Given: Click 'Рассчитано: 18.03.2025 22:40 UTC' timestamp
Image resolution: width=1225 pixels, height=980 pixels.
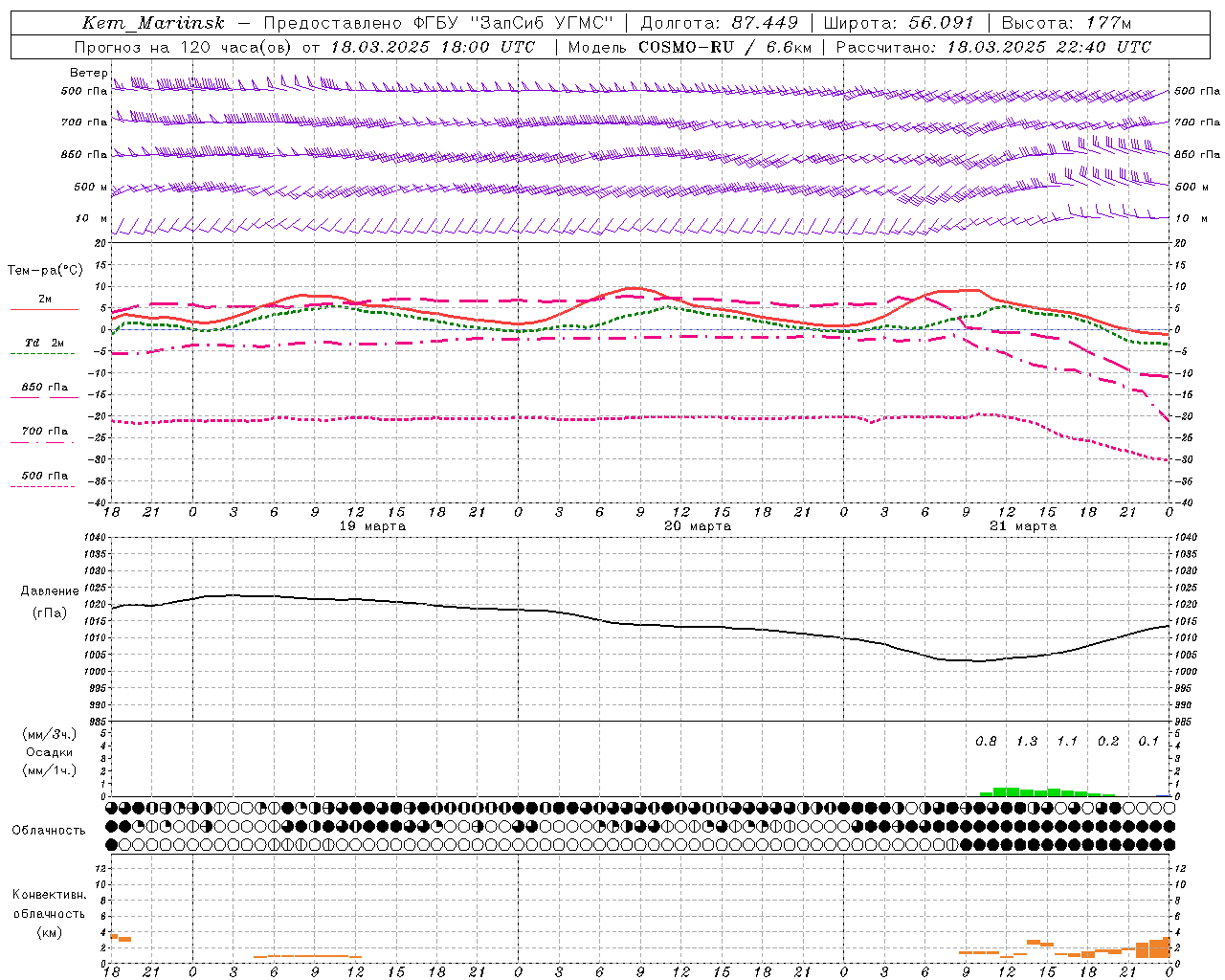Looking at the screenshot, I should 993,47.
